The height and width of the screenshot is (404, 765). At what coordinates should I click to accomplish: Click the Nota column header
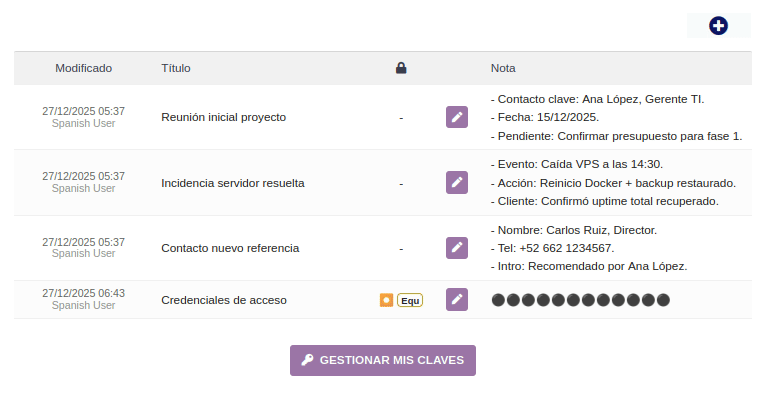[503, 68]
